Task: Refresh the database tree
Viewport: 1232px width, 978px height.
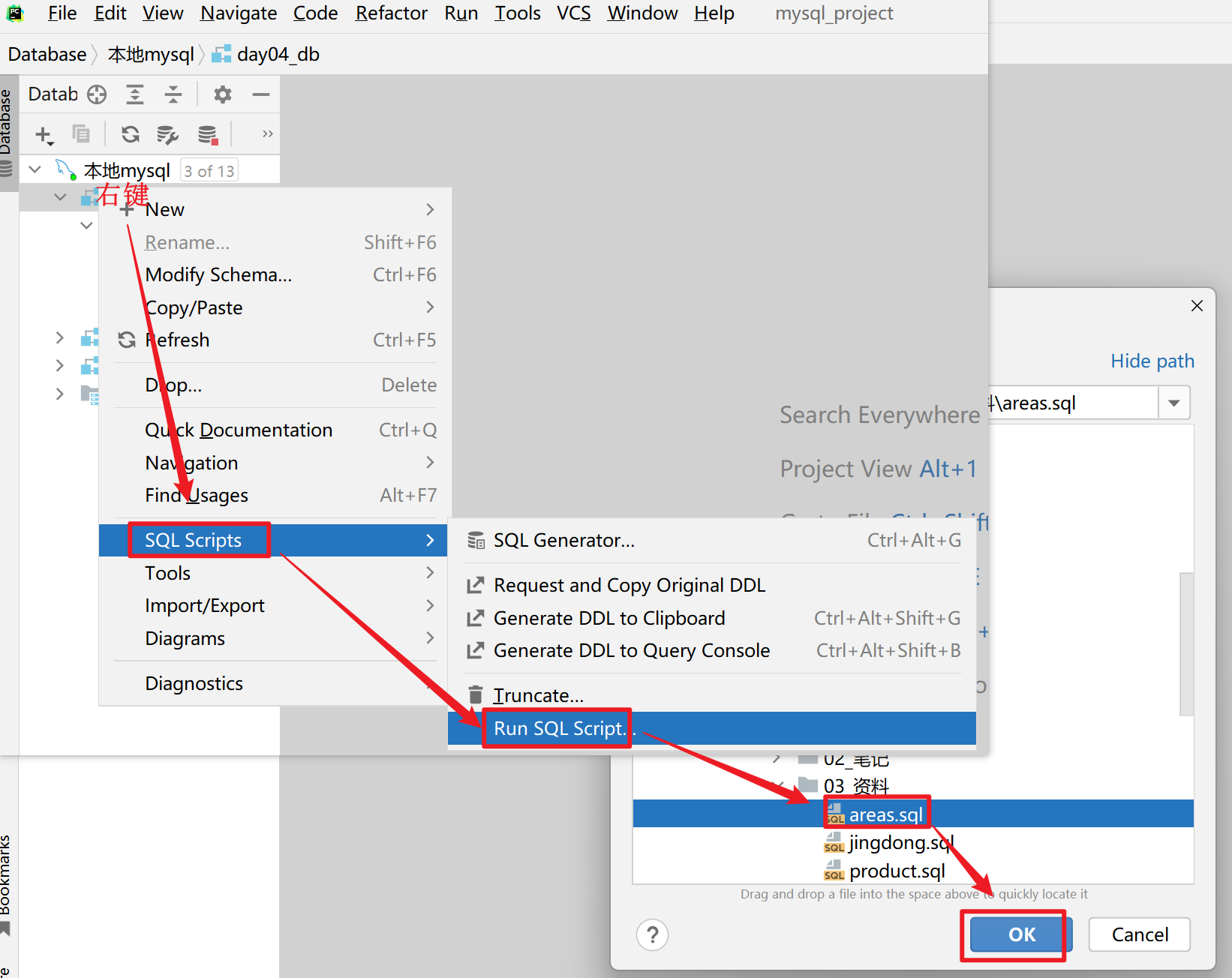Action: click(x=131, y=134)
